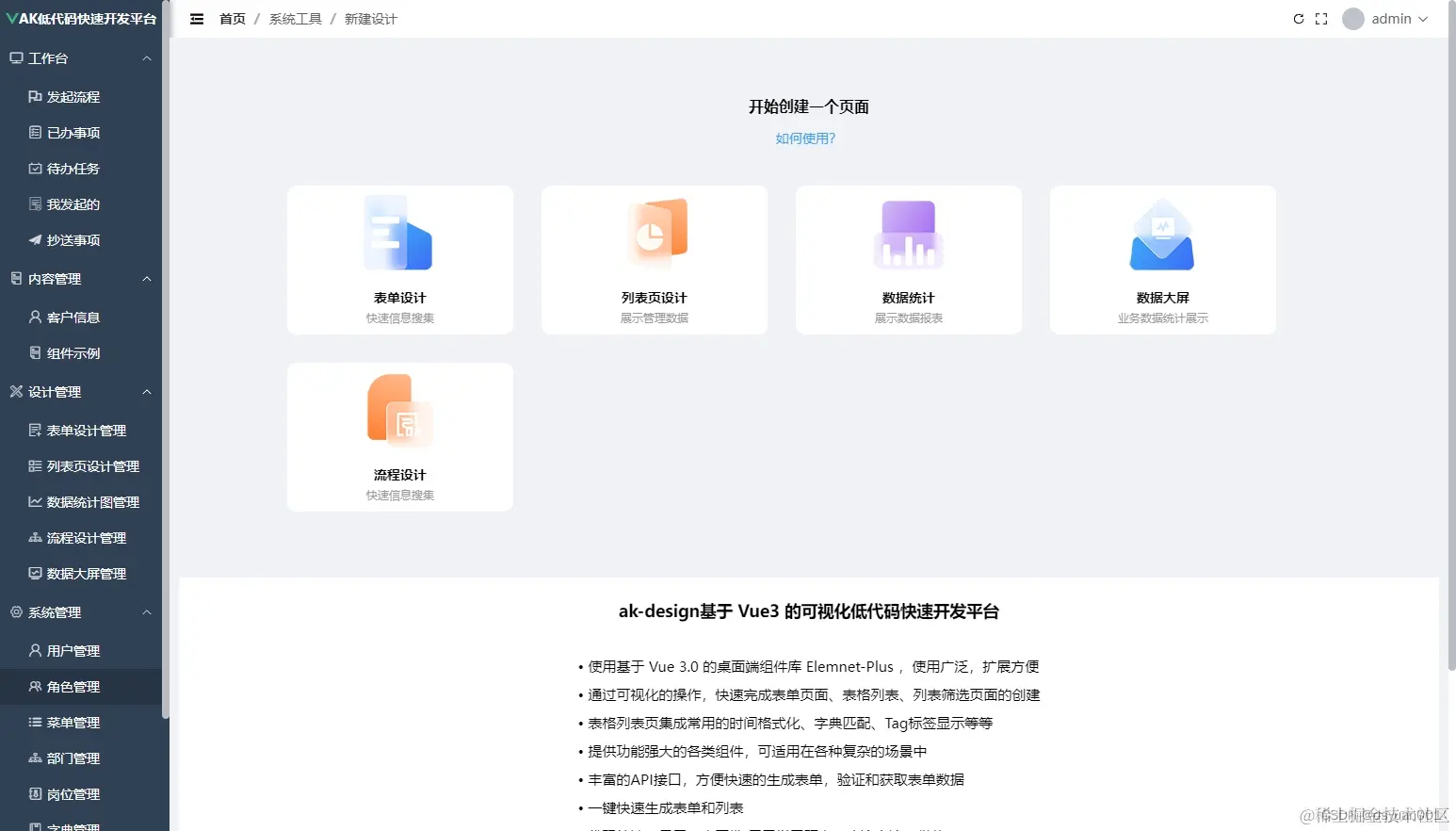The height and width of the screenshot is (831, 1456).
Task: Collapse the sidebar with the hamburger icon
Action: [197, 18]
